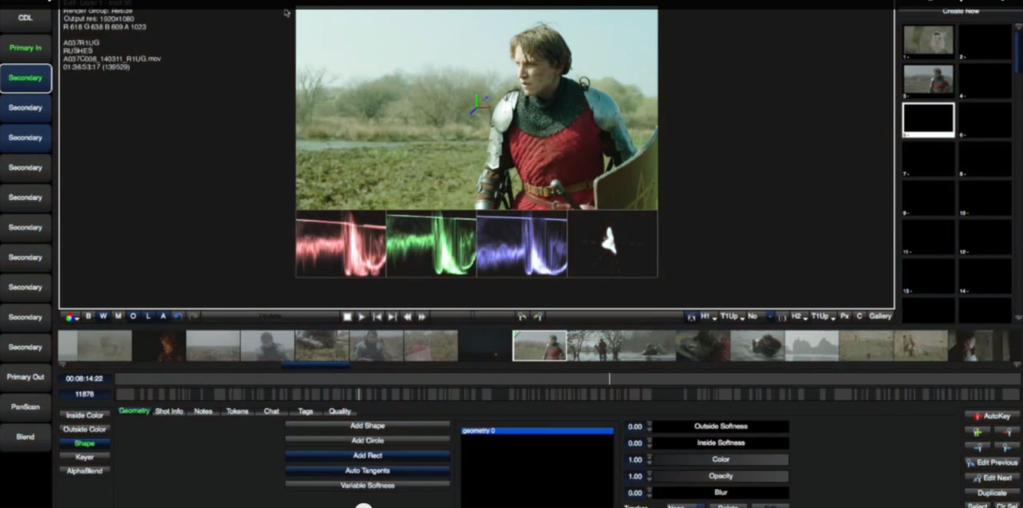The width and height of the screenshot is (1023, 508).
Task: Select the Primary In layer
Action: (x=25, y=48)
